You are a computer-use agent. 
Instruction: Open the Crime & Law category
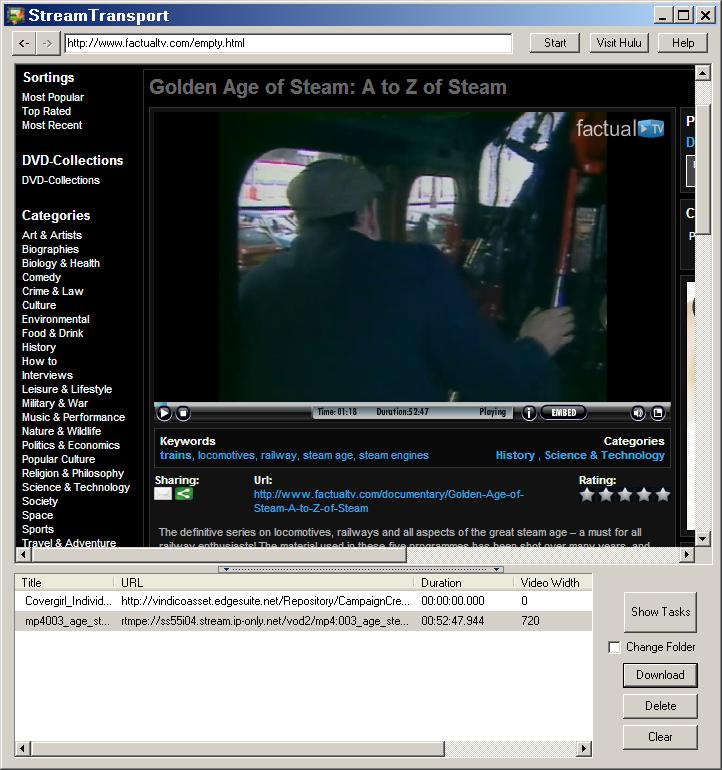53,291
